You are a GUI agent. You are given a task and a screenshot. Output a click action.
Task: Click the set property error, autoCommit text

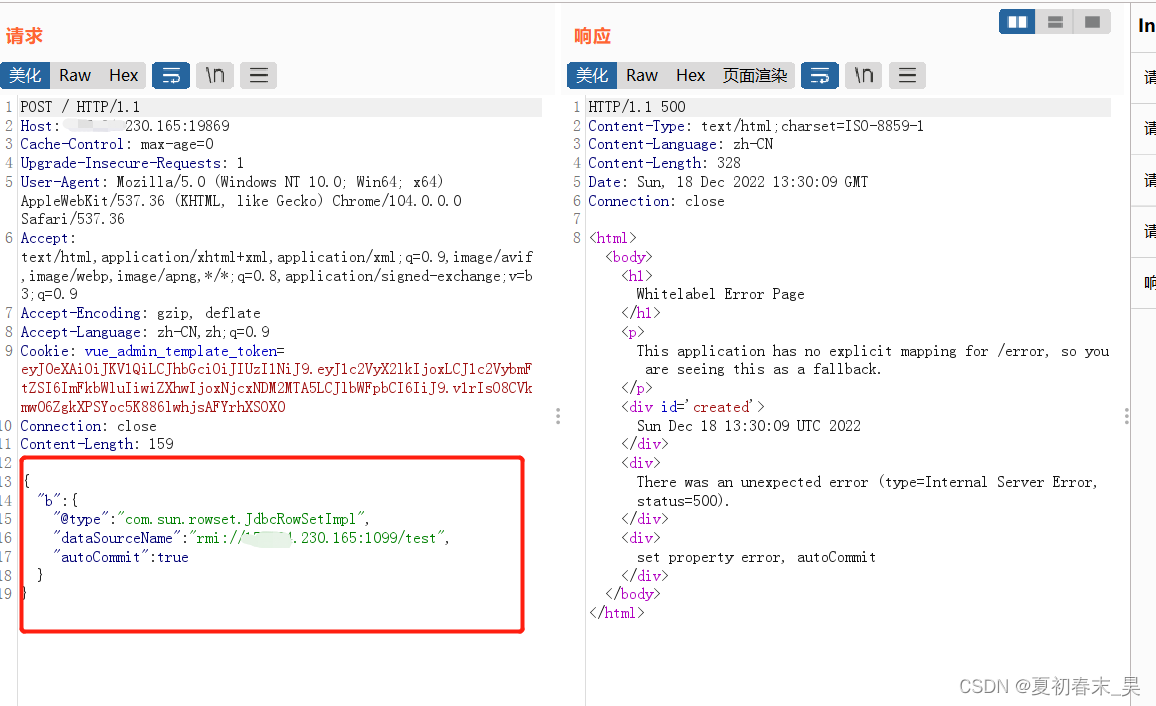coord(756,557)
